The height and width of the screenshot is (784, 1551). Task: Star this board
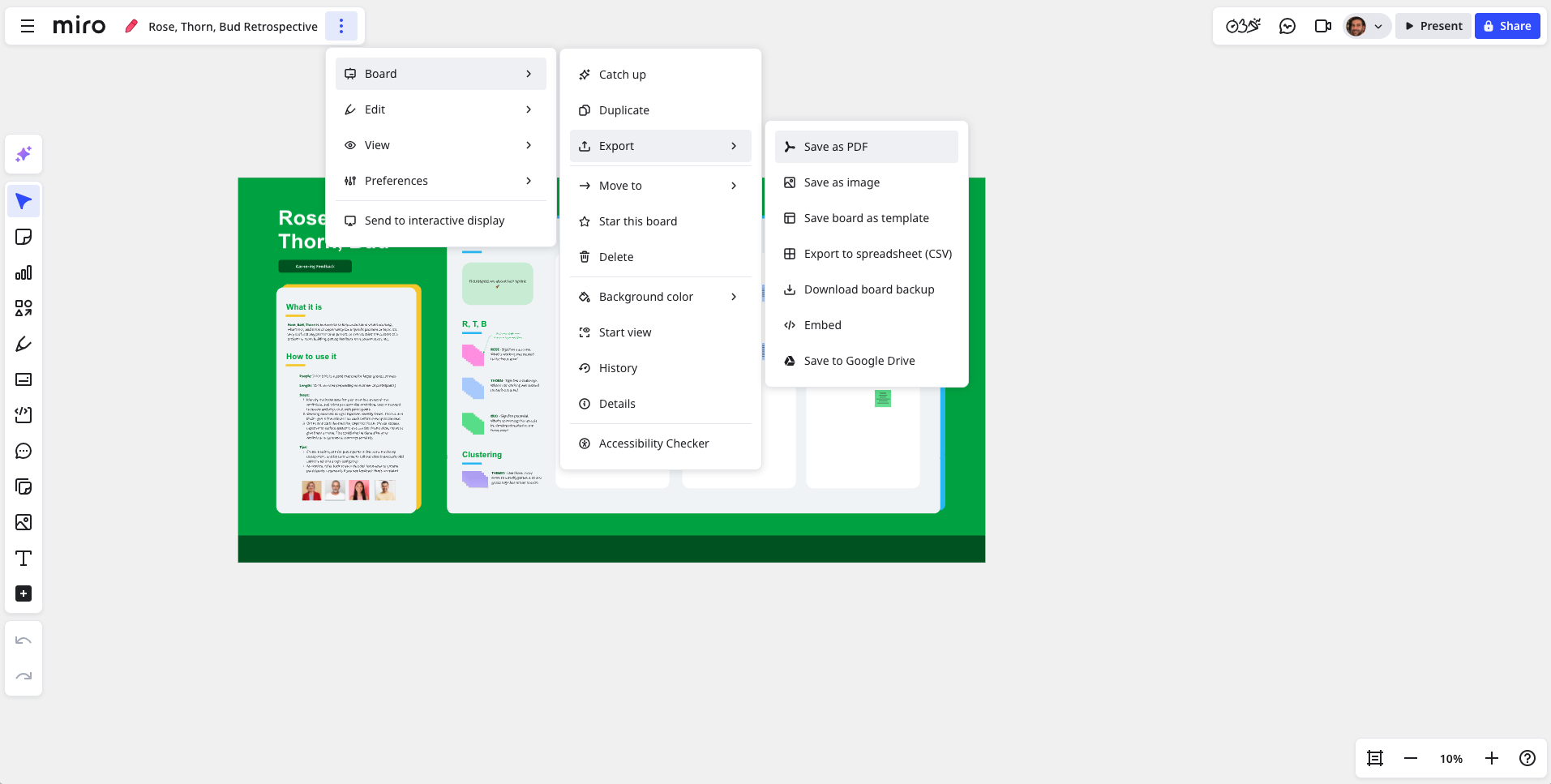[x=637, y=221]
